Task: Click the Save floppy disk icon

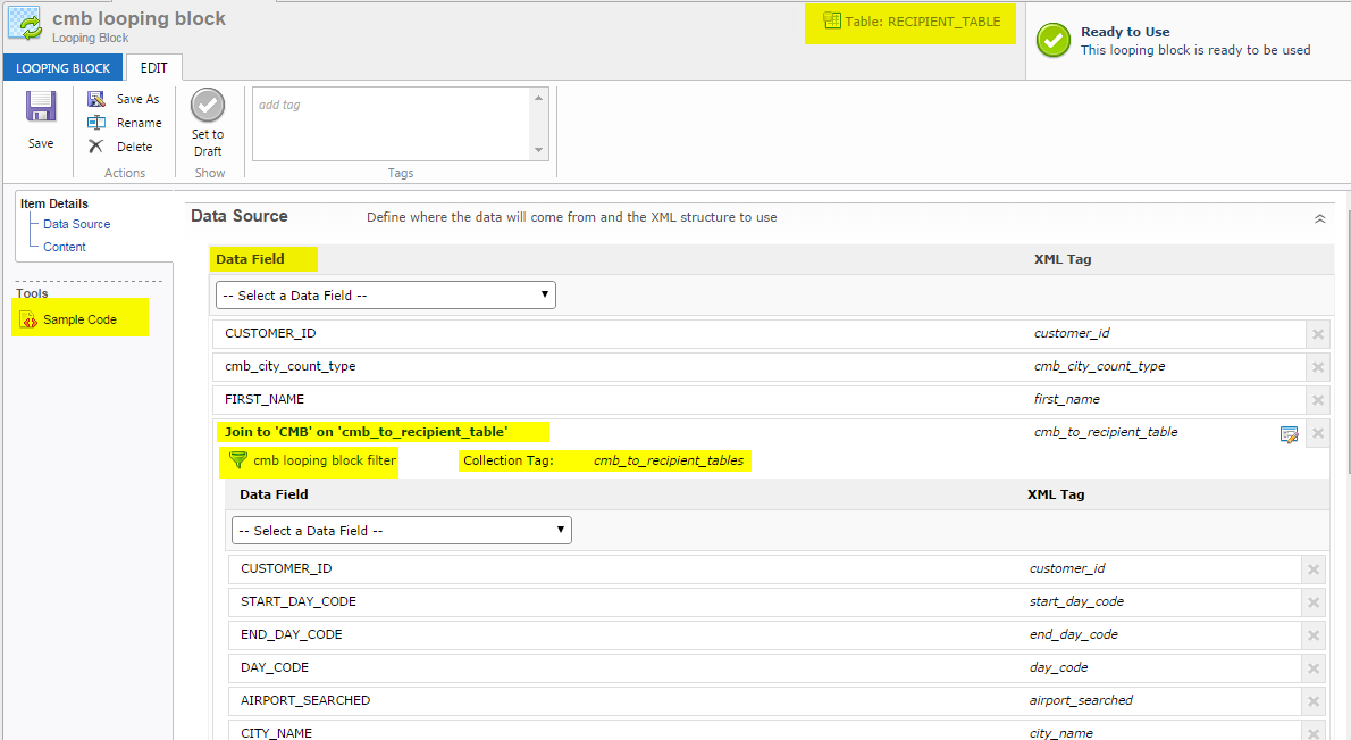Action: pyautogui.click(x=41, y=108)
